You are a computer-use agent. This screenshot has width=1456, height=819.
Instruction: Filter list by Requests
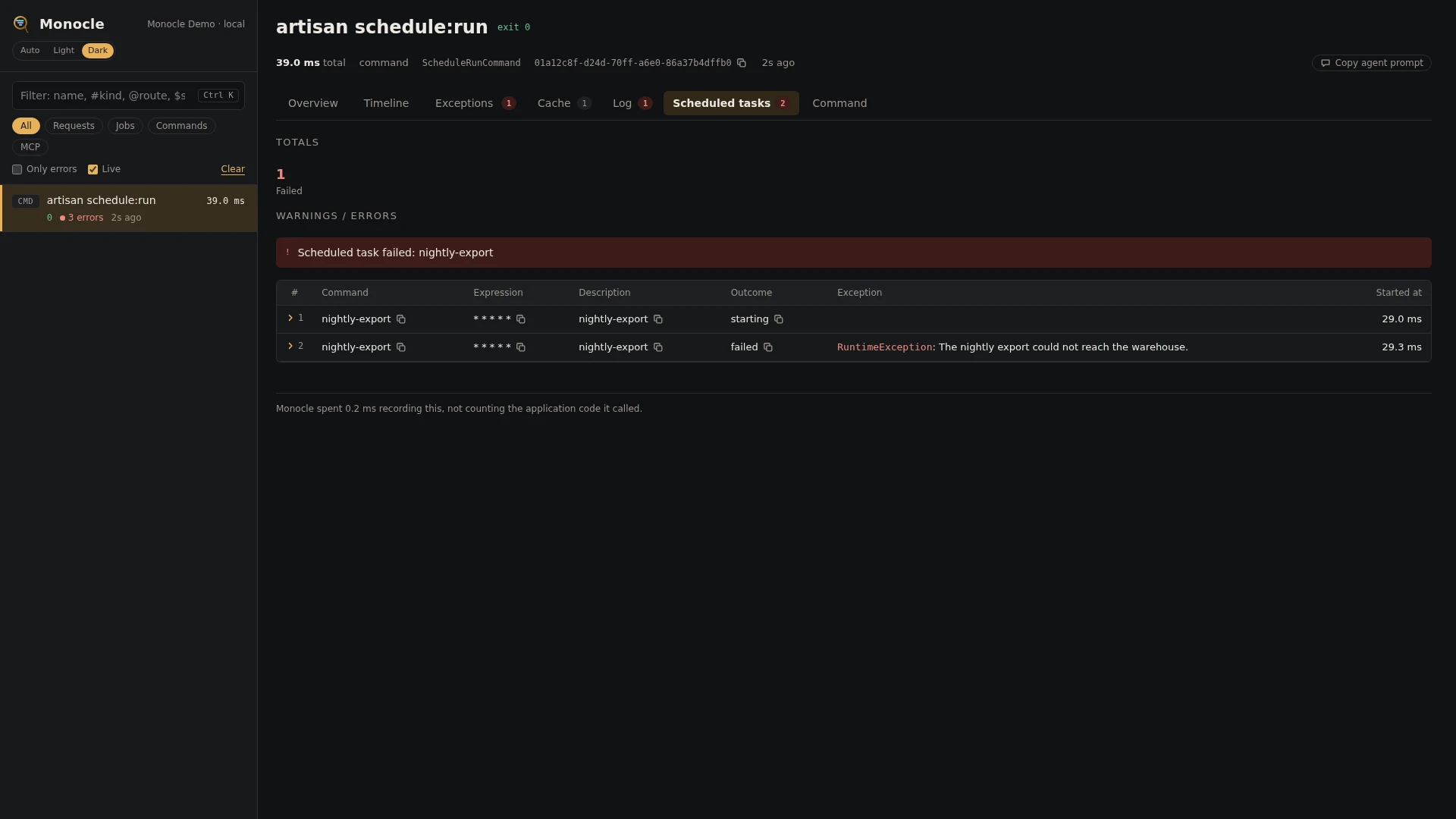click(74, 126)
